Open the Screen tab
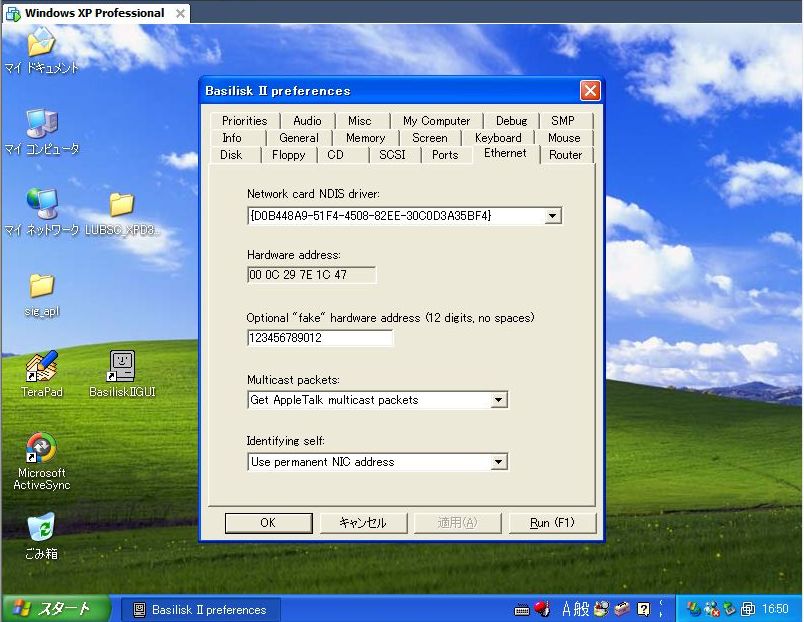804x622 pixels. (x=430, y=138)
